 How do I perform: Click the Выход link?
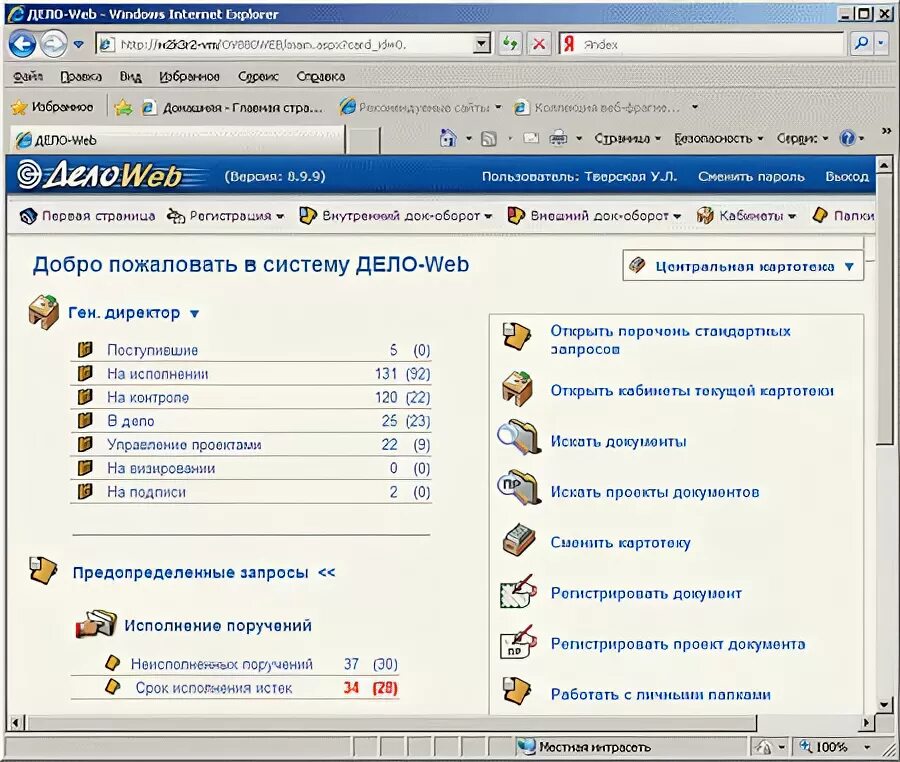[x=847, y=176]
